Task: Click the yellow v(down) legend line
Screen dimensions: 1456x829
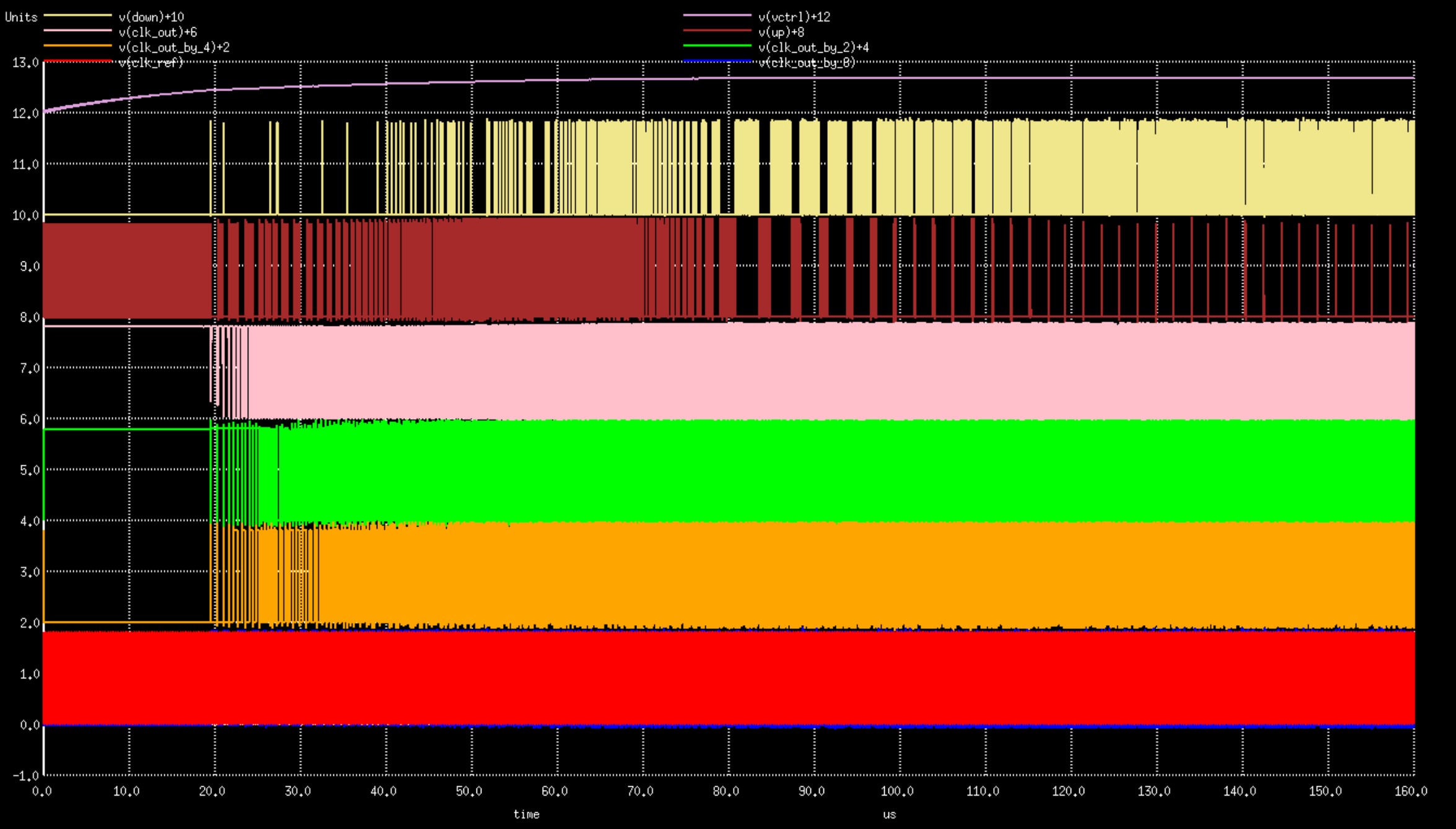Action: coord(77,15)
